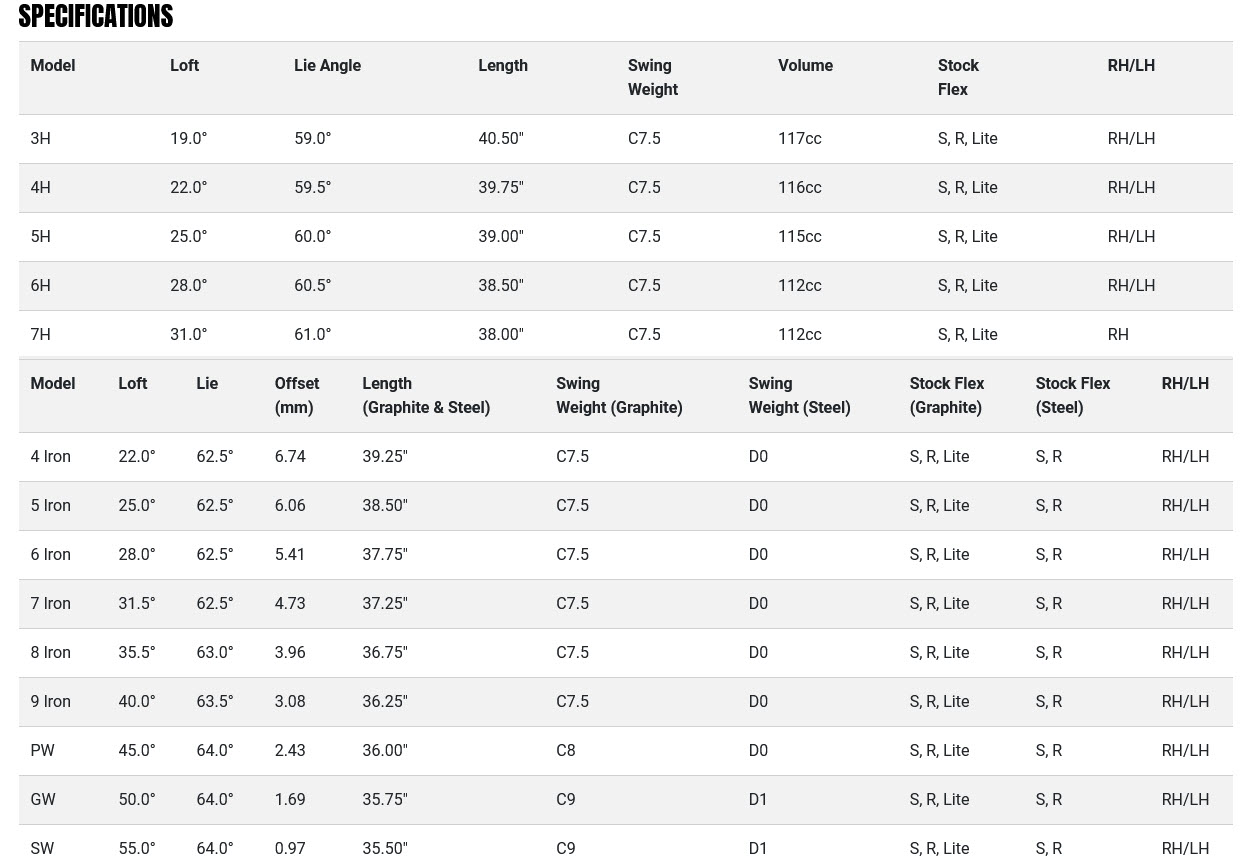This screenshot has height=867, width=1245.
Task: Click the Swing Weight (Steel) header
Action: [x=799, y=395]
